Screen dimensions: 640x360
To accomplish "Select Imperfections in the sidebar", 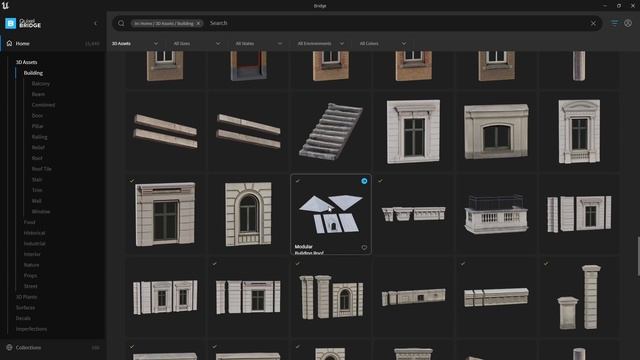I will [x=31, y=329].
